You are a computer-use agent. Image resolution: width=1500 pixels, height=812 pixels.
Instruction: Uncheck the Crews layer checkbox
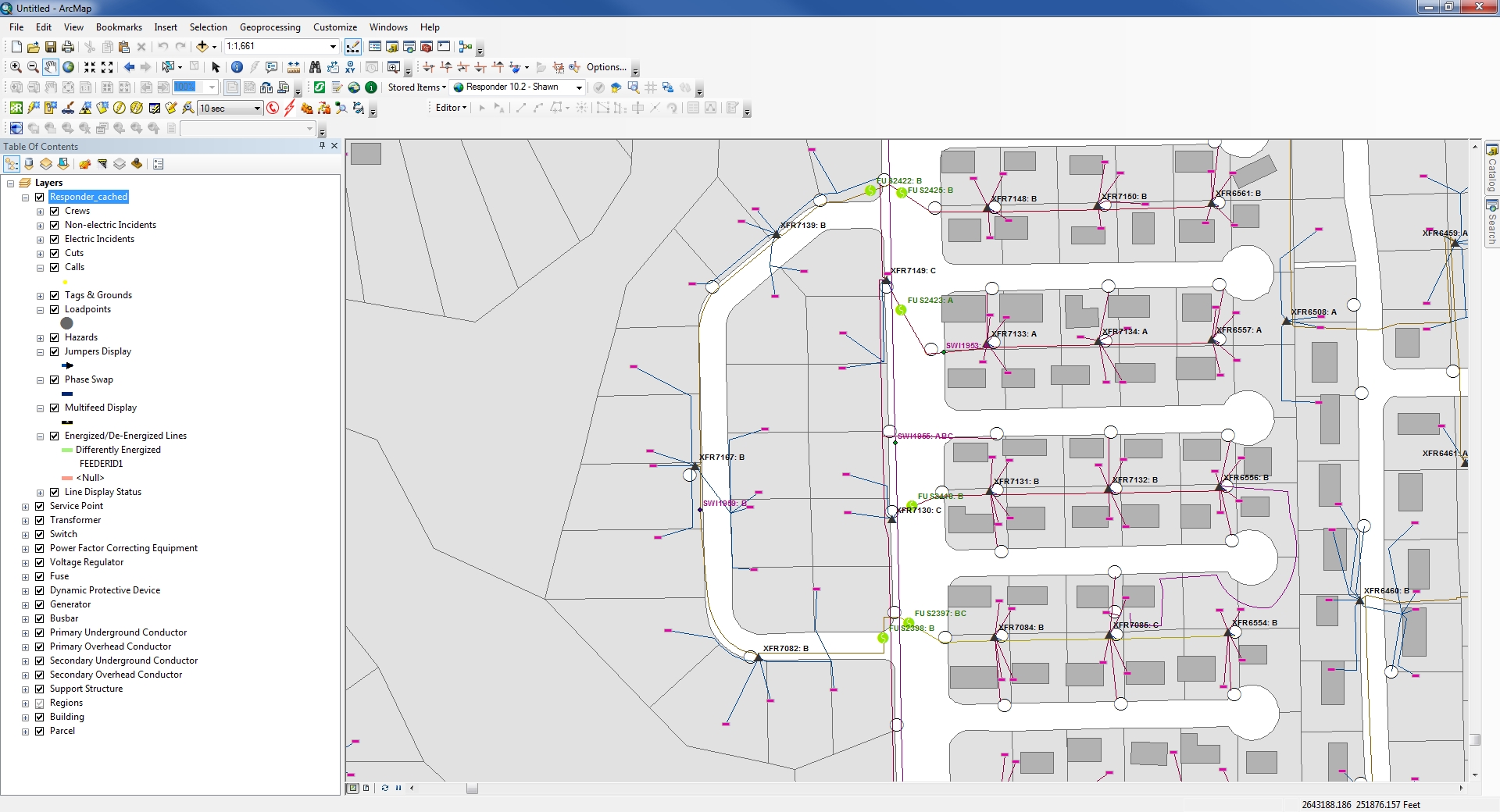coord(55,211)
